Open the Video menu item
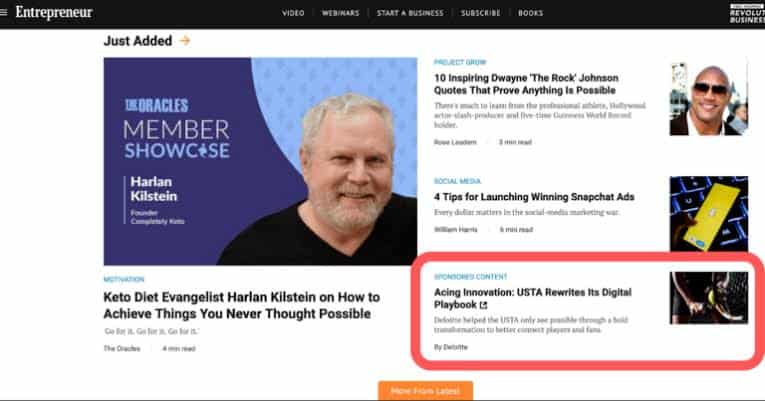Image resolution: width=765 pixels, height=401 pixels. [x=293, y=13]
